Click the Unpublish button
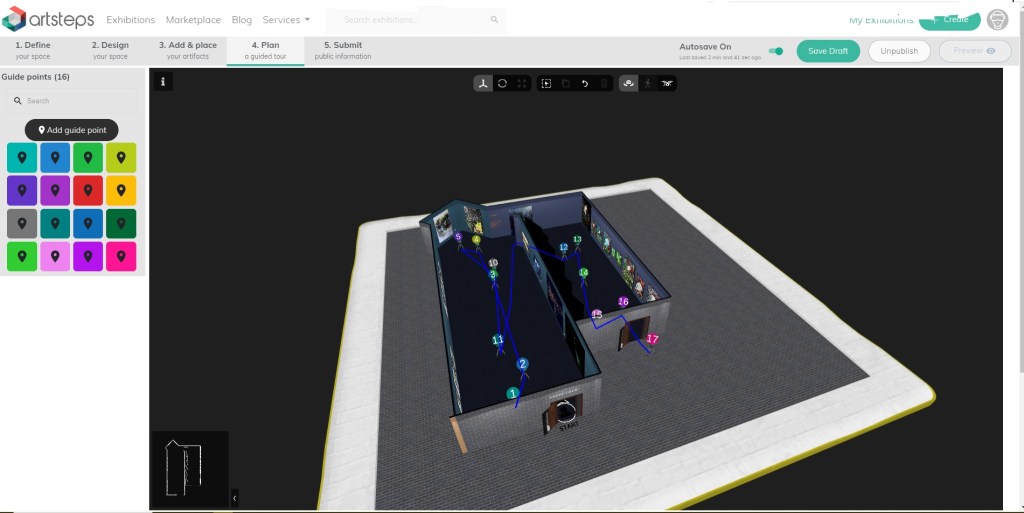 899,51
